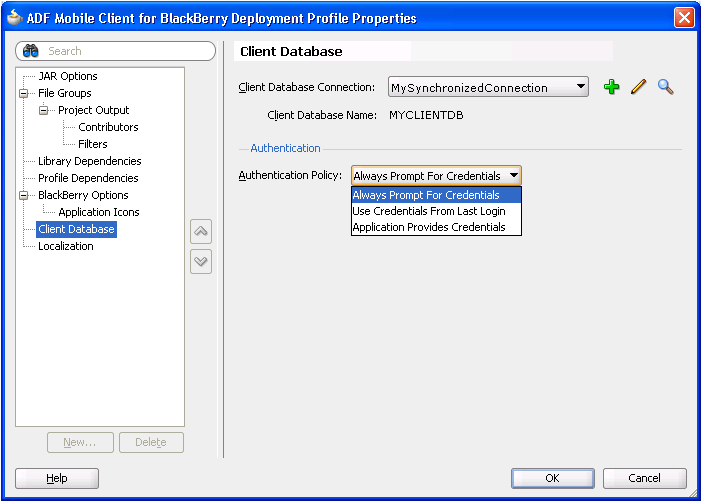The image size is (701, 501).
Task: Click the magnifier browse connection icon
Action: (665, 87)
